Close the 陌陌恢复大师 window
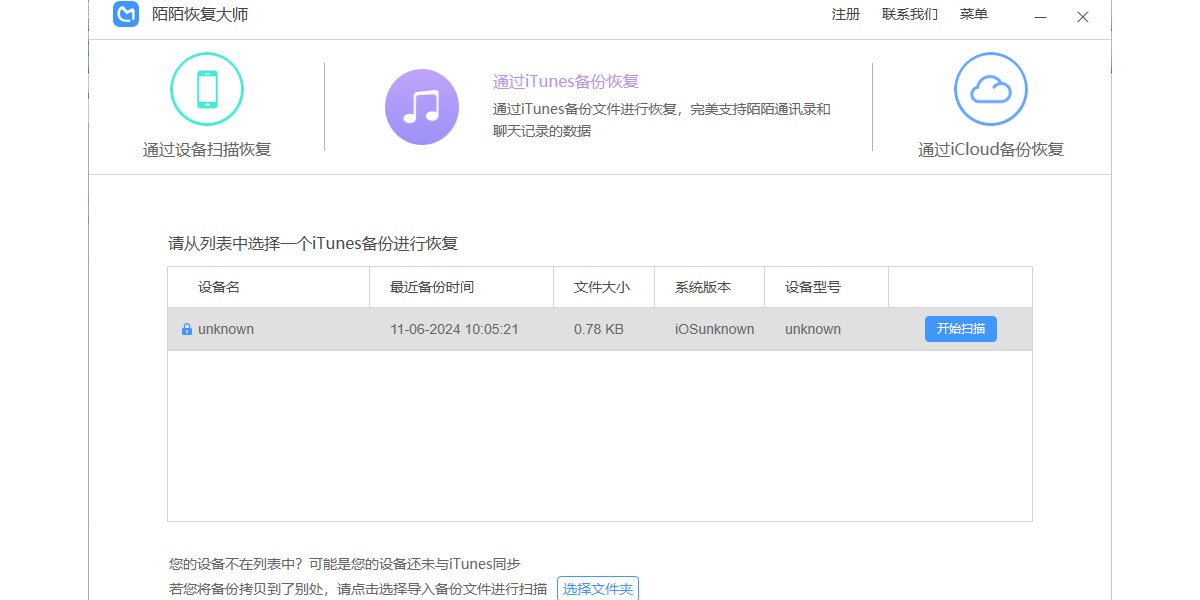The width and height of the screenshot is (1200, 600). tap(1083, 17)
